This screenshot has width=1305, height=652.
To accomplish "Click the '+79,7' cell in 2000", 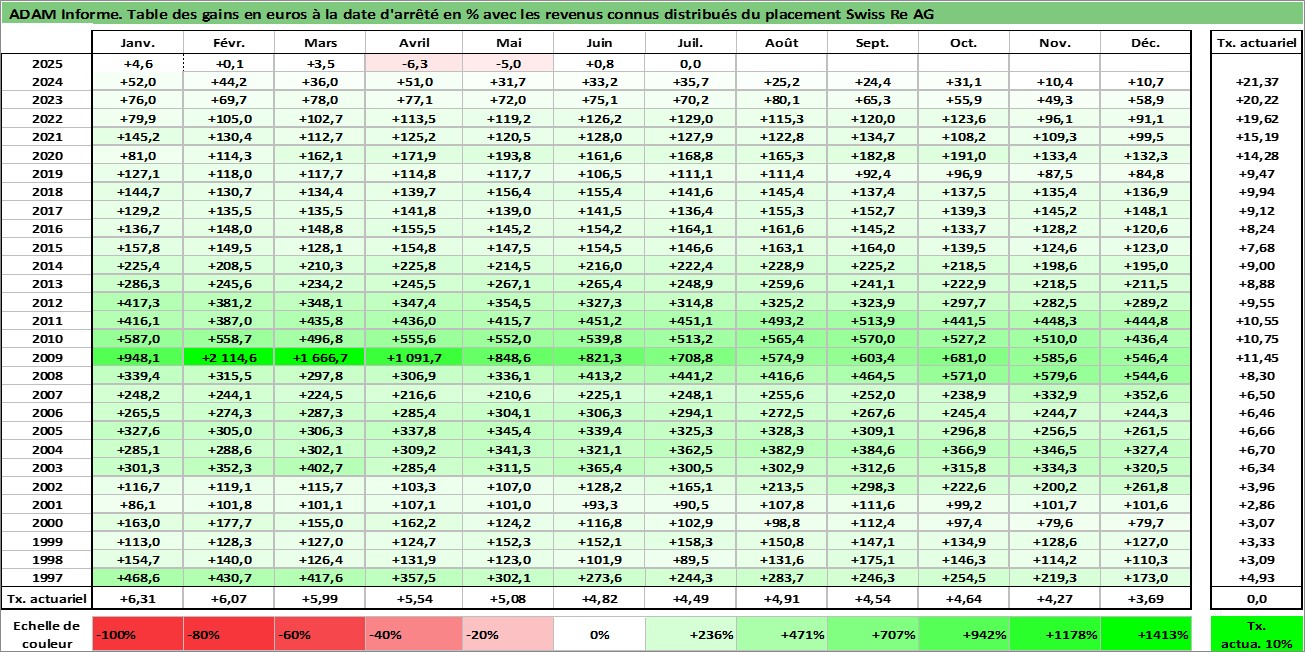I will [x=1146, y=522].
